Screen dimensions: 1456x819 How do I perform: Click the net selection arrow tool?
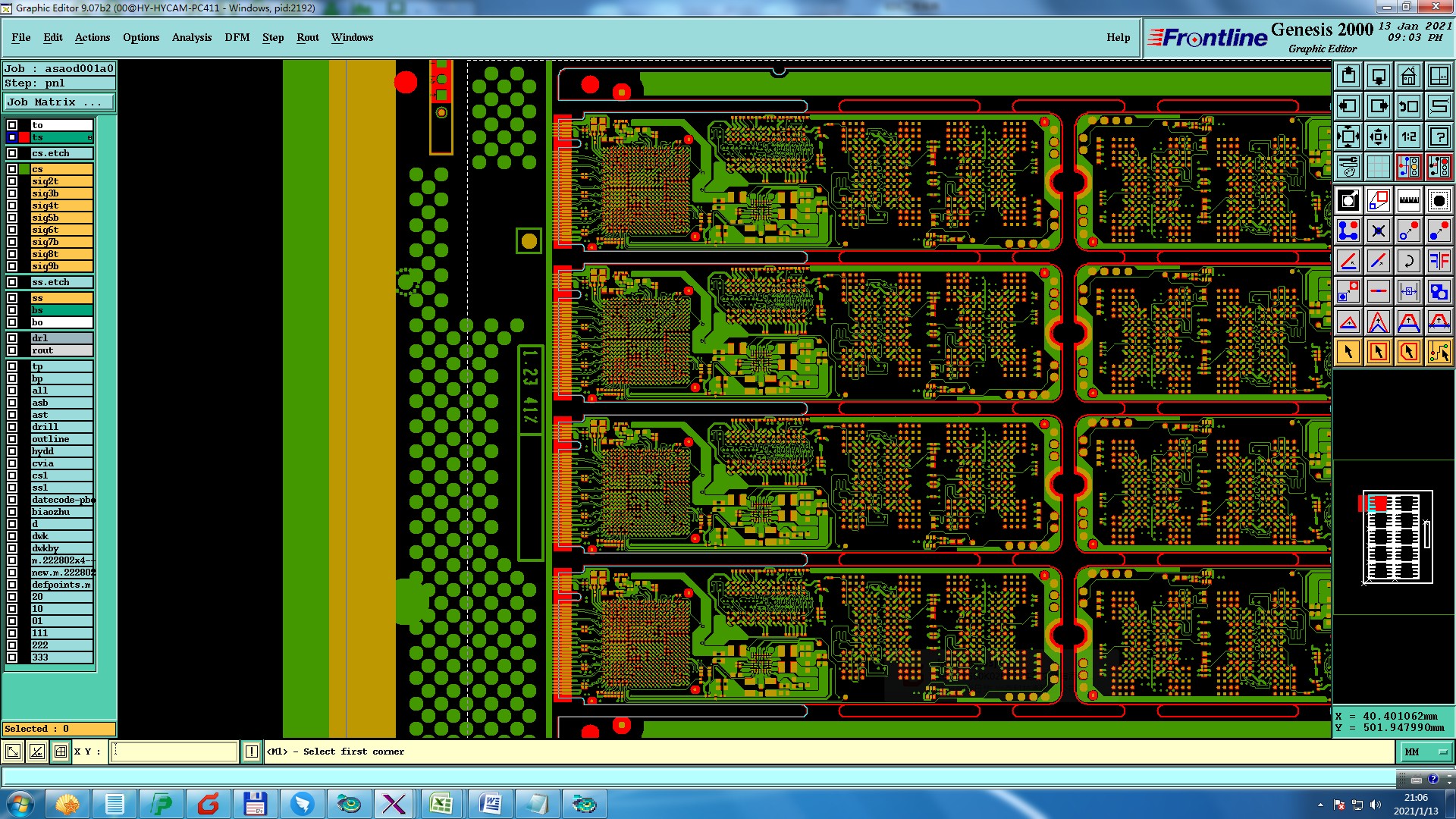click(x=1439, y=352)
